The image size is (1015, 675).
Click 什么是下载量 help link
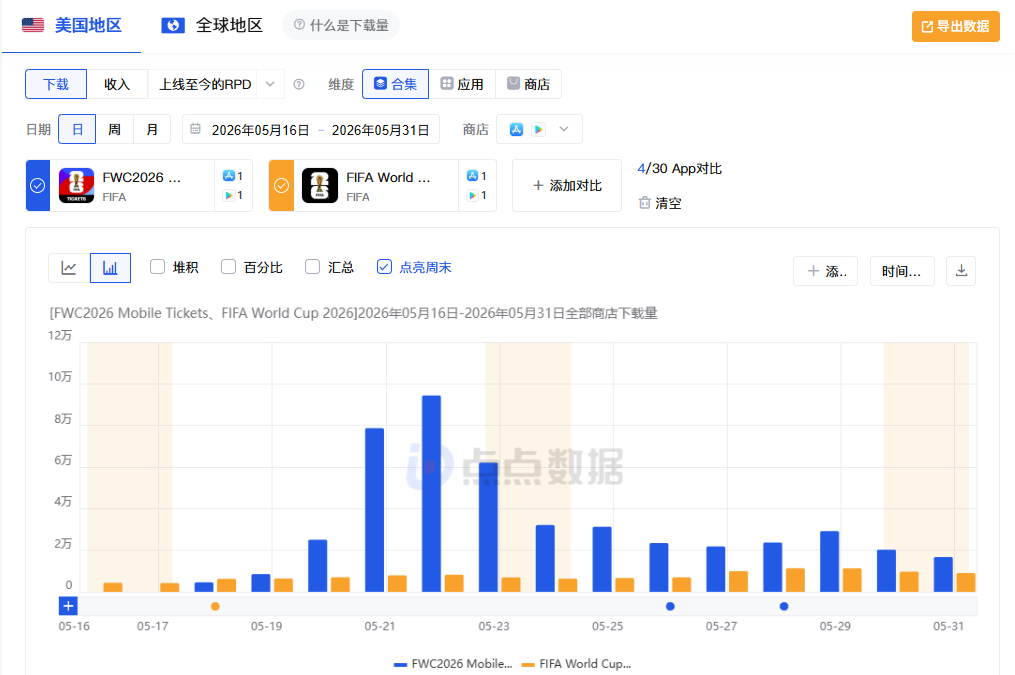pos(341,25)
